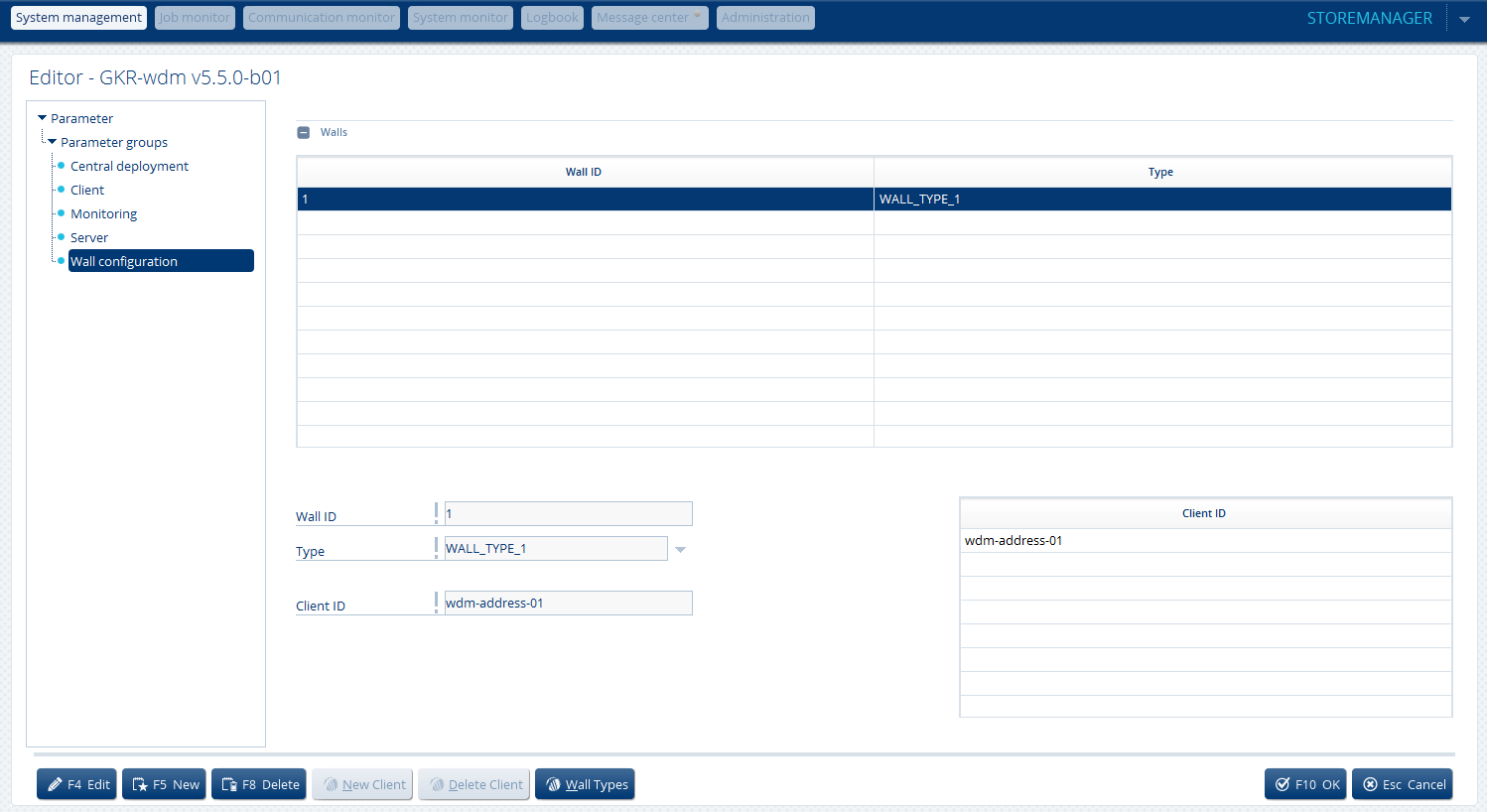Click the F5 New star icon
Screen dimensions: 1487x812
[140, 784]
